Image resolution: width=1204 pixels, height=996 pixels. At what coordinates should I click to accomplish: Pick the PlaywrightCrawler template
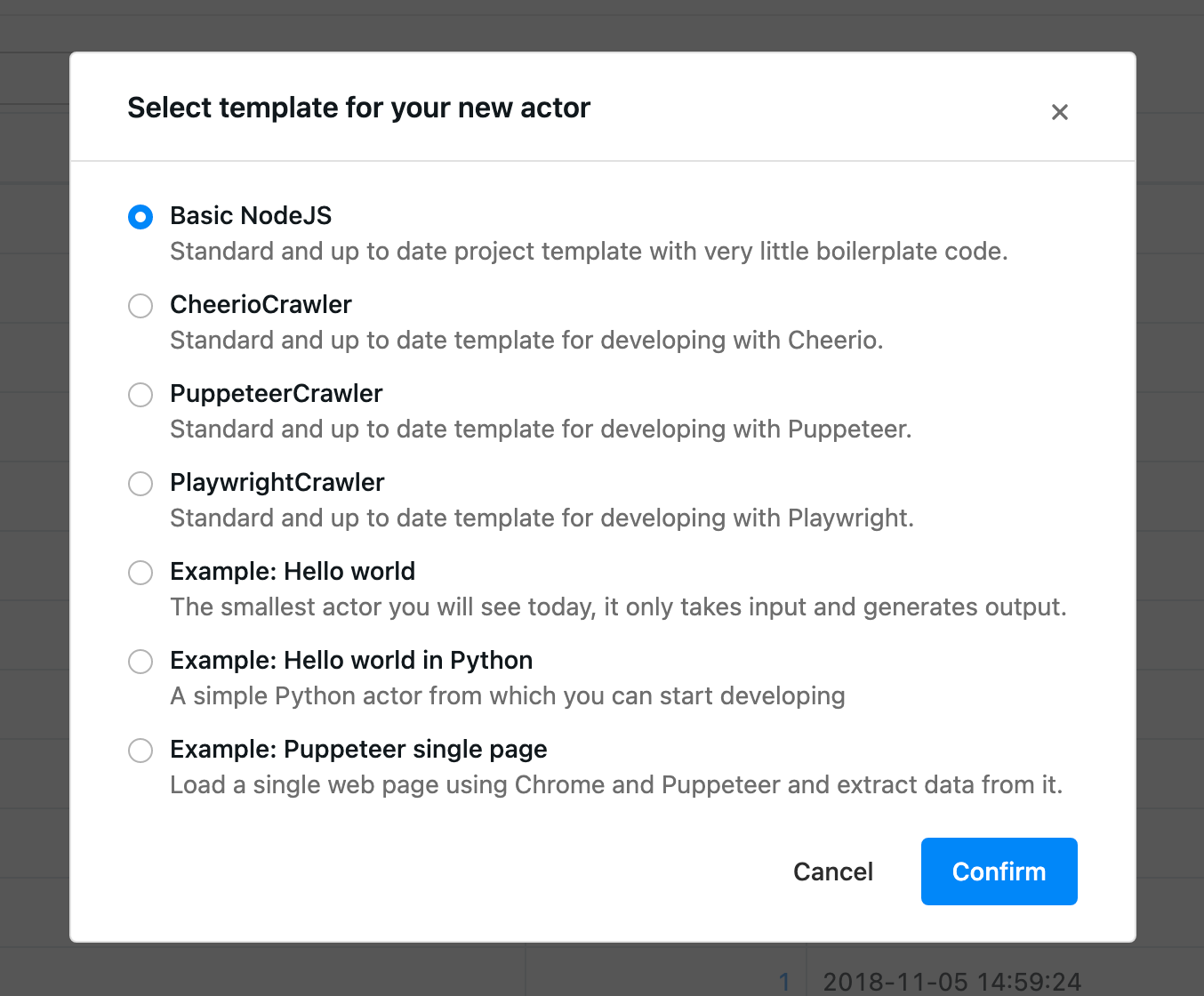[x=140, y=483]
